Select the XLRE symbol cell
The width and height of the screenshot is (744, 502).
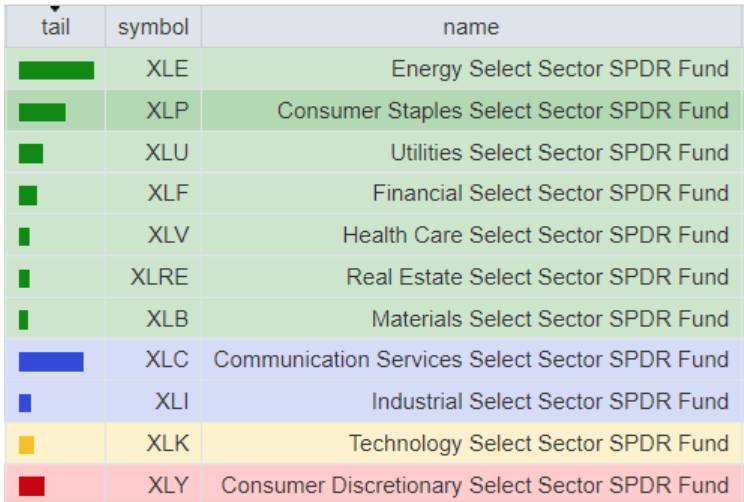point(159,277)
